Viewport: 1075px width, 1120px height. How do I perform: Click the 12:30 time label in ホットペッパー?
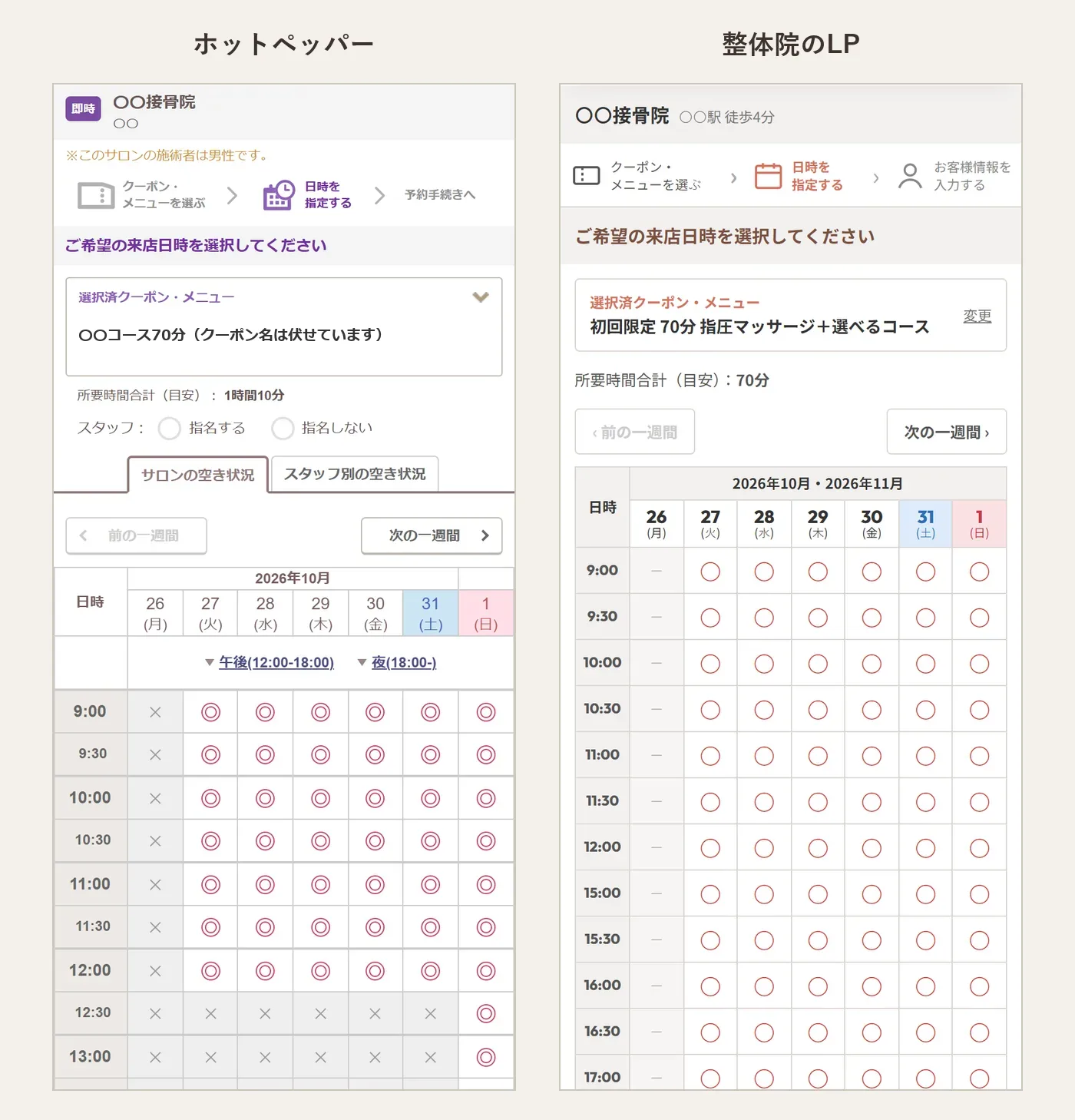click(x=93, y=1012)
